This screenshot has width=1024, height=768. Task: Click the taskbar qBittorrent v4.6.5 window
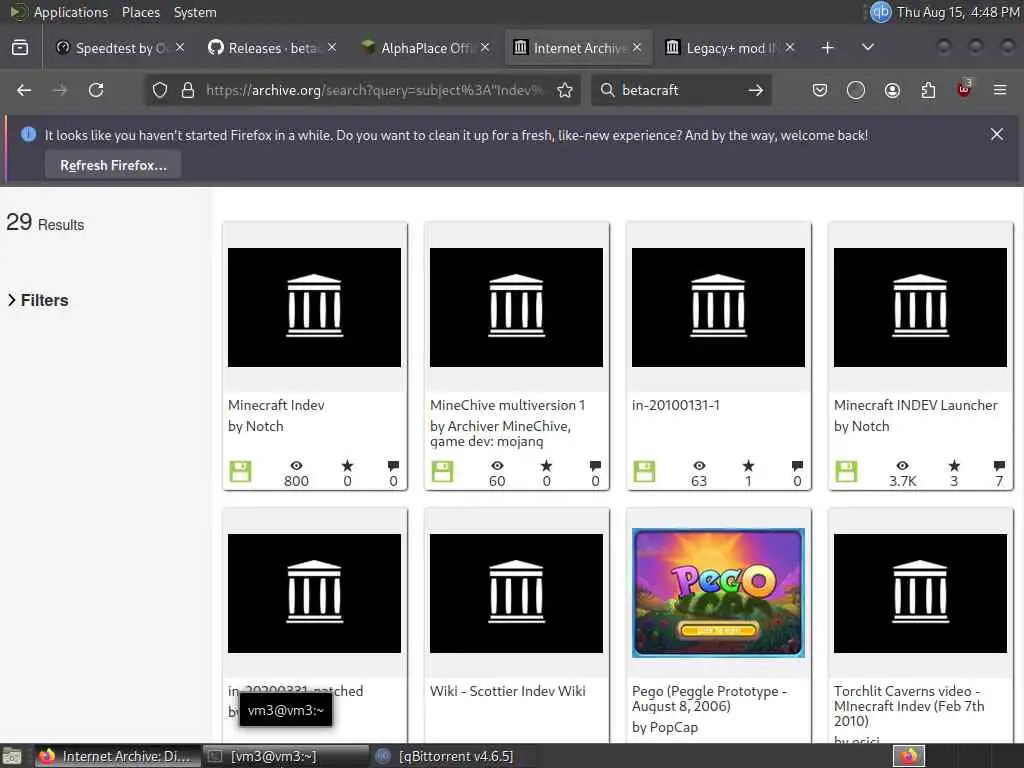(x=456, y=756)
